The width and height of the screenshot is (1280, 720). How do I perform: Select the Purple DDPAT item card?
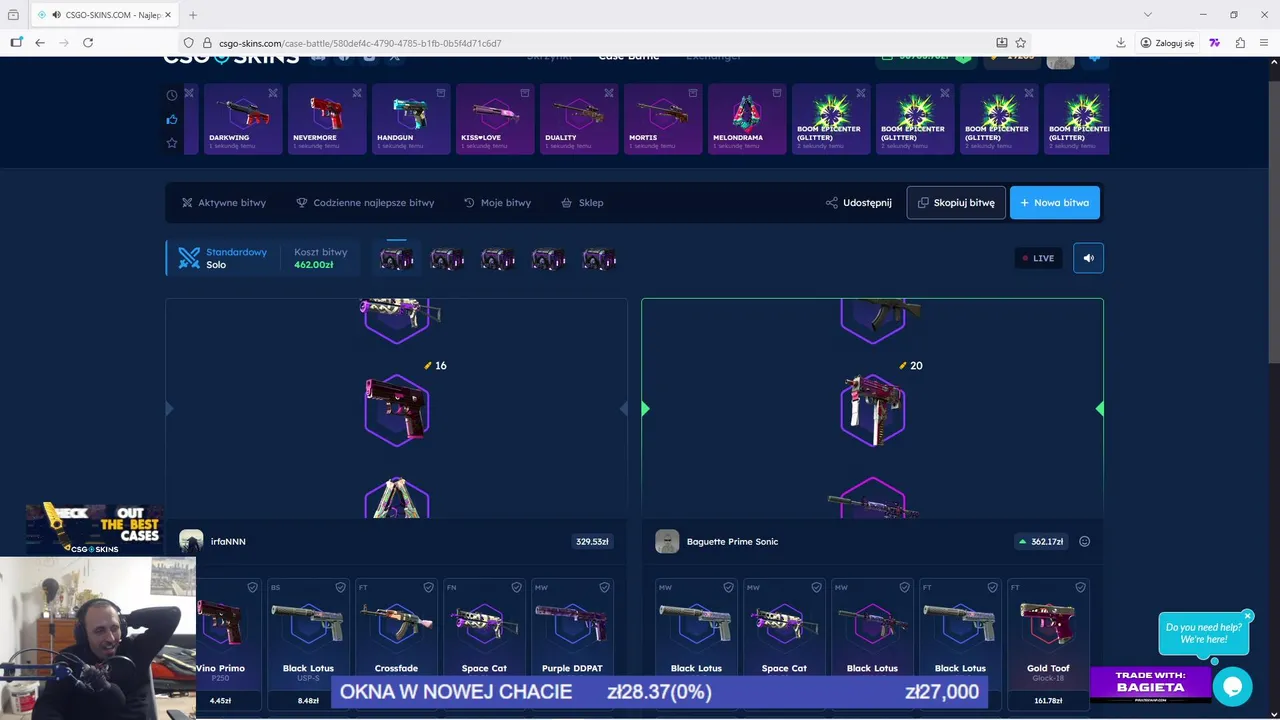click(x=572, y=645)
